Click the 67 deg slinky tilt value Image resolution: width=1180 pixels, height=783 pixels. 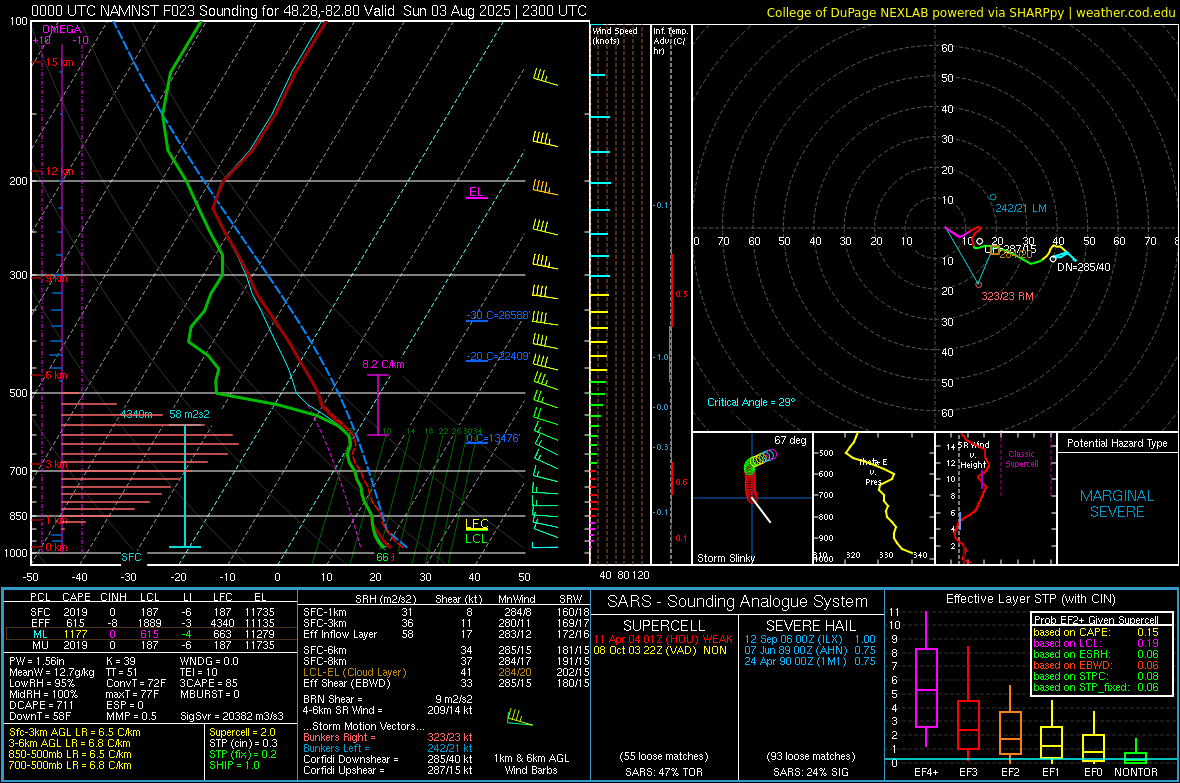click(x=790, y=440)
